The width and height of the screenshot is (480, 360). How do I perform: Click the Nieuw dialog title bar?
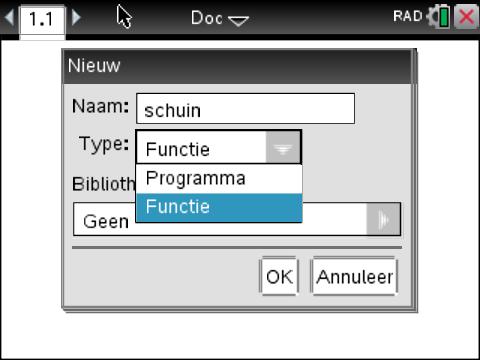pyautogui.click(x=237, y=66)
